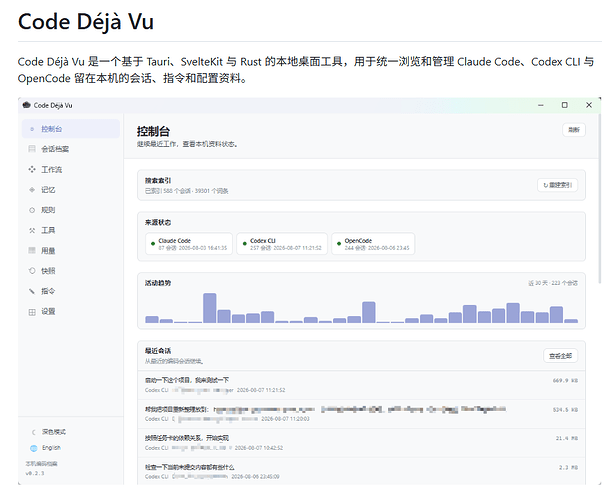Click the v0.2.3 version label

tap(35, 474)
